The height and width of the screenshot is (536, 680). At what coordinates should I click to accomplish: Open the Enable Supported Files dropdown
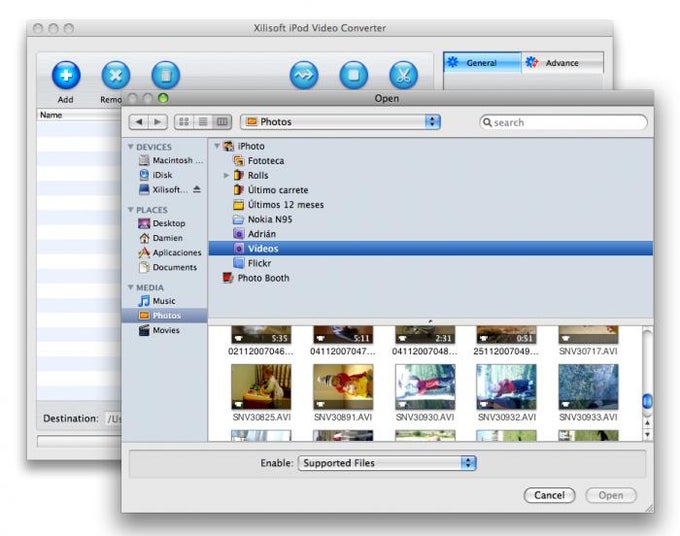[387, 463]
